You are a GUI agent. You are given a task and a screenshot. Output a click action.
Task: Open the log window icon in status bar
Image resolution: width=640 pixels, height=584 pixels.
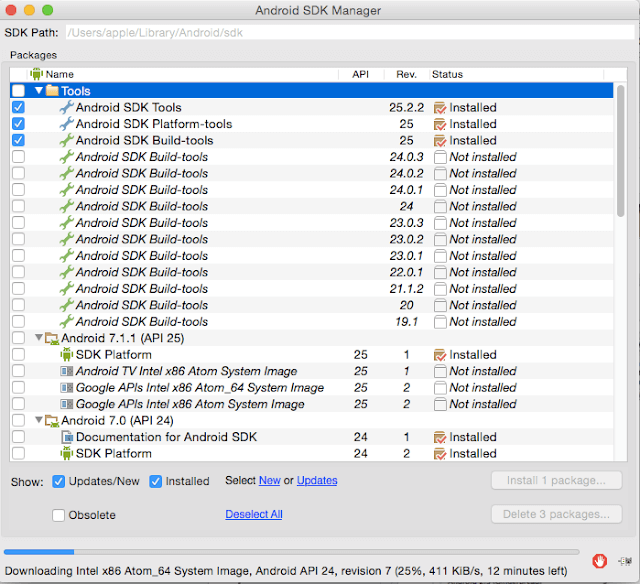(625, 562)
